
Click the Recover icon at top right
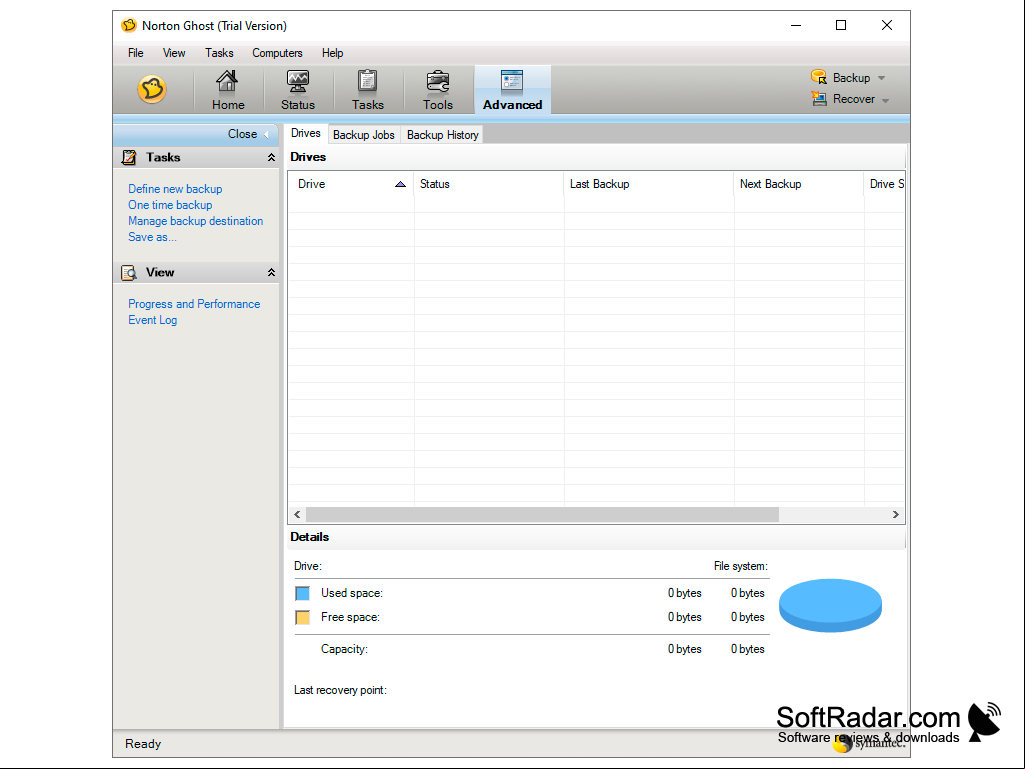818,99
